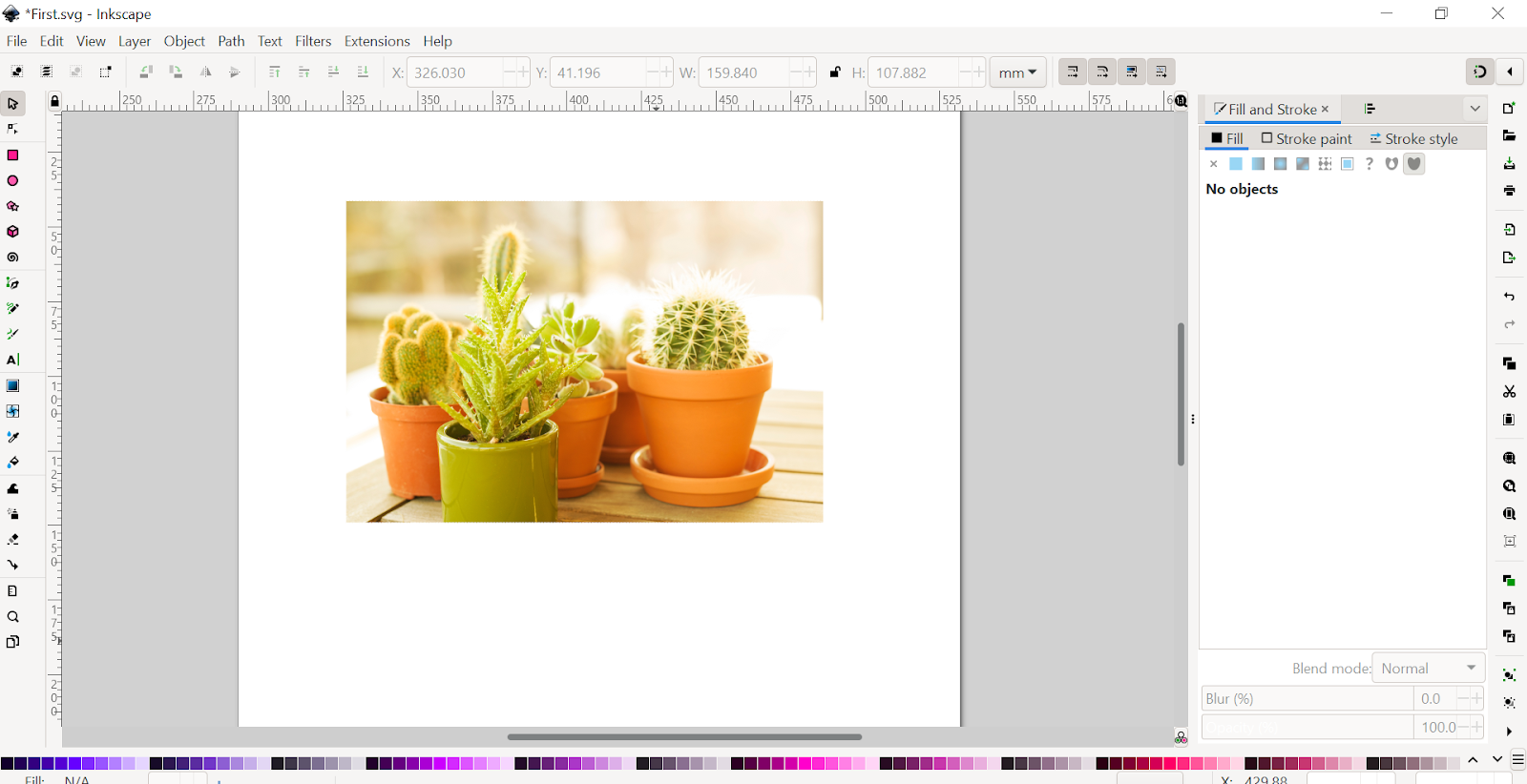Open snapping options arrow popover
This screenshot has width=1527, height=784.
point(1510,72)
